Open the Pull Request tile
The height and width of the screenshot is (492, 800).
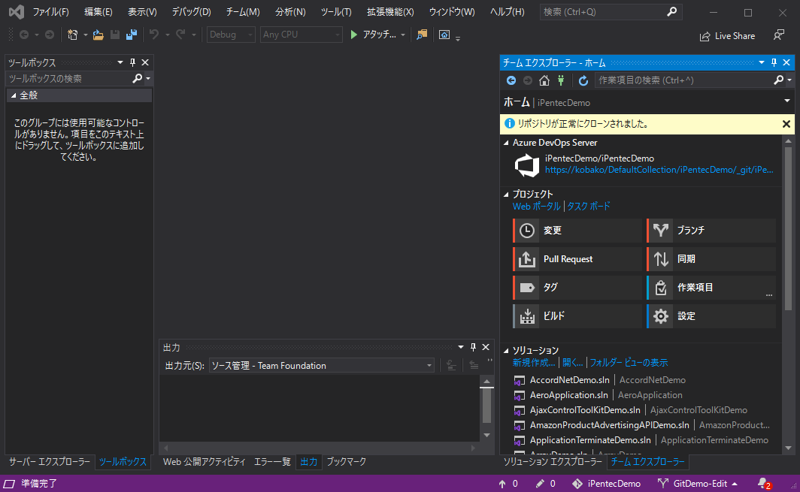(577, 259)
